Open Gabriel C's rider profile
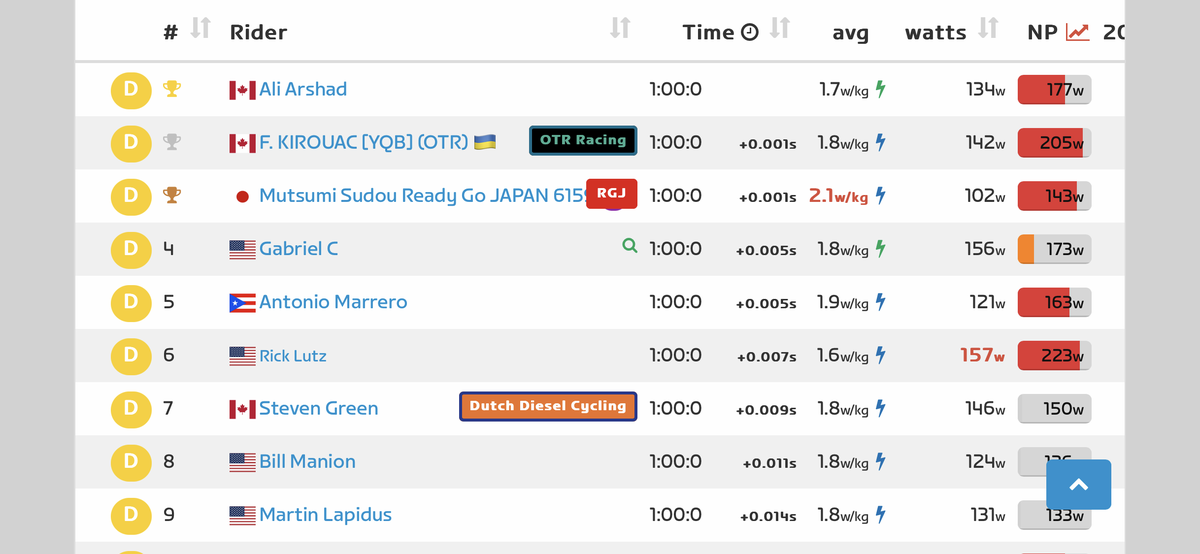Viewport: 1200px width, 554px height. tap(298, 249)
